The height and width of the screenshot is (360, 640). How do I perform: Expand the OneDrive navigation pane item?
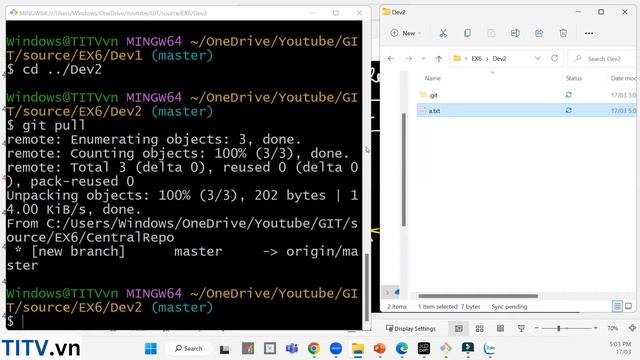coord(387,292)
